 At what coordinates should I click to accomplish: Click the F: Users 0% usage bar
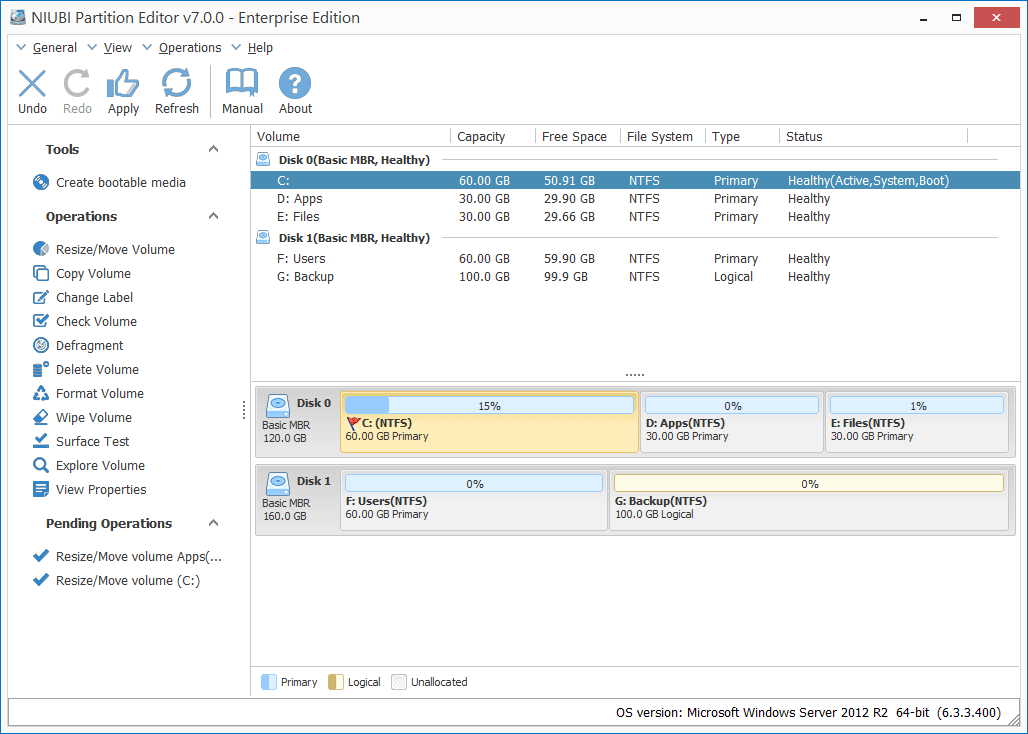tap(473, 484)
